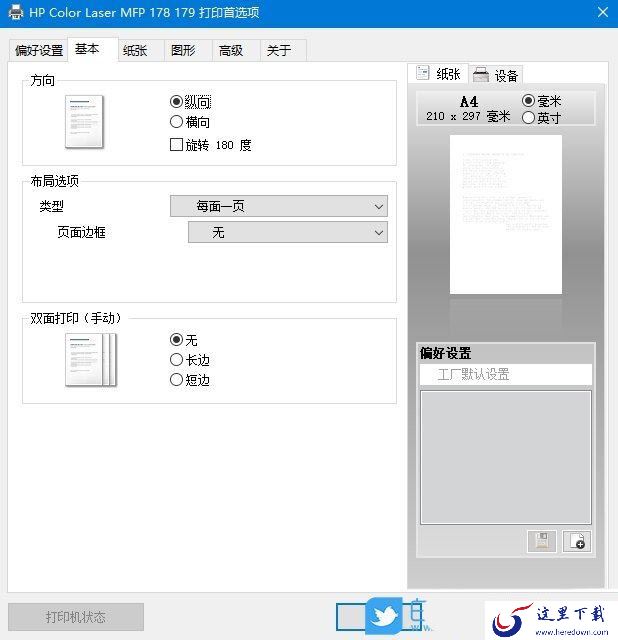This screenshot has height=640, width=618.
Task: Click the A4 210 x 297 毫米 size label
Action: click(x=468, y=109)
